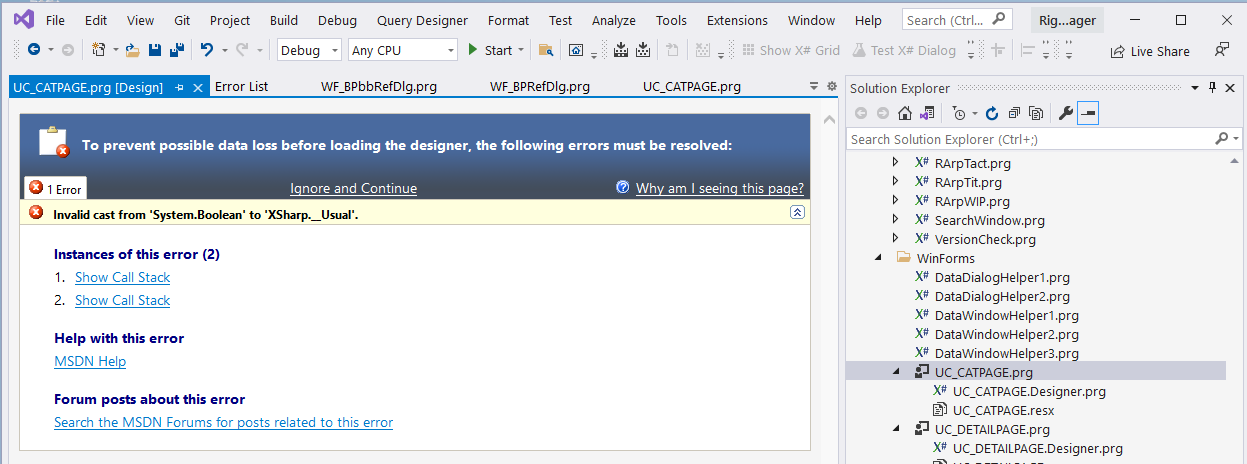Toggle pin on UC_CATPAGE.prg [Design] tab

pyautogui.click(x=180, y=88)
